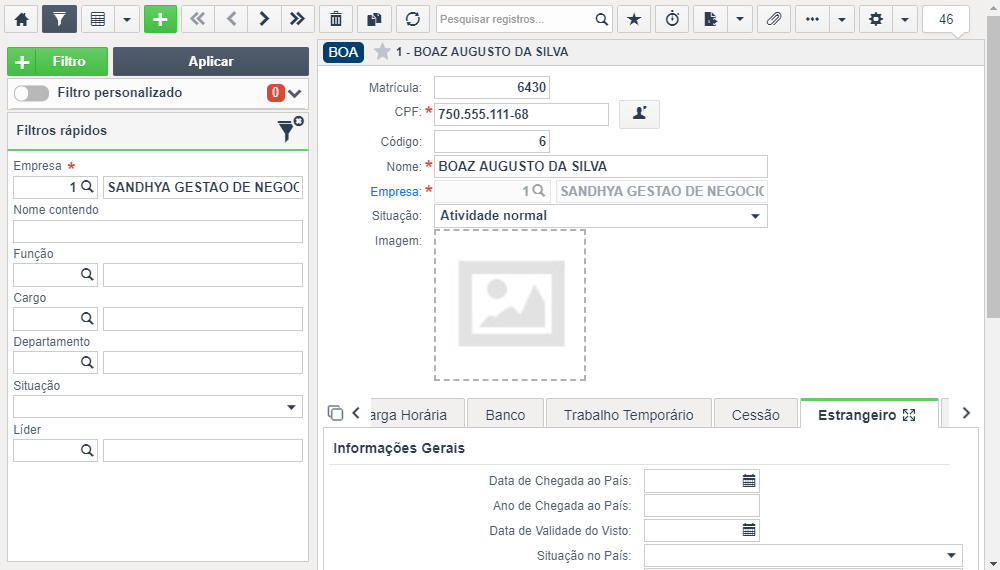Image resolution: width=1000 pixels, height=570 pixels.
Task: Expand settings dropdown arrow
Action: tap(905, 19)
